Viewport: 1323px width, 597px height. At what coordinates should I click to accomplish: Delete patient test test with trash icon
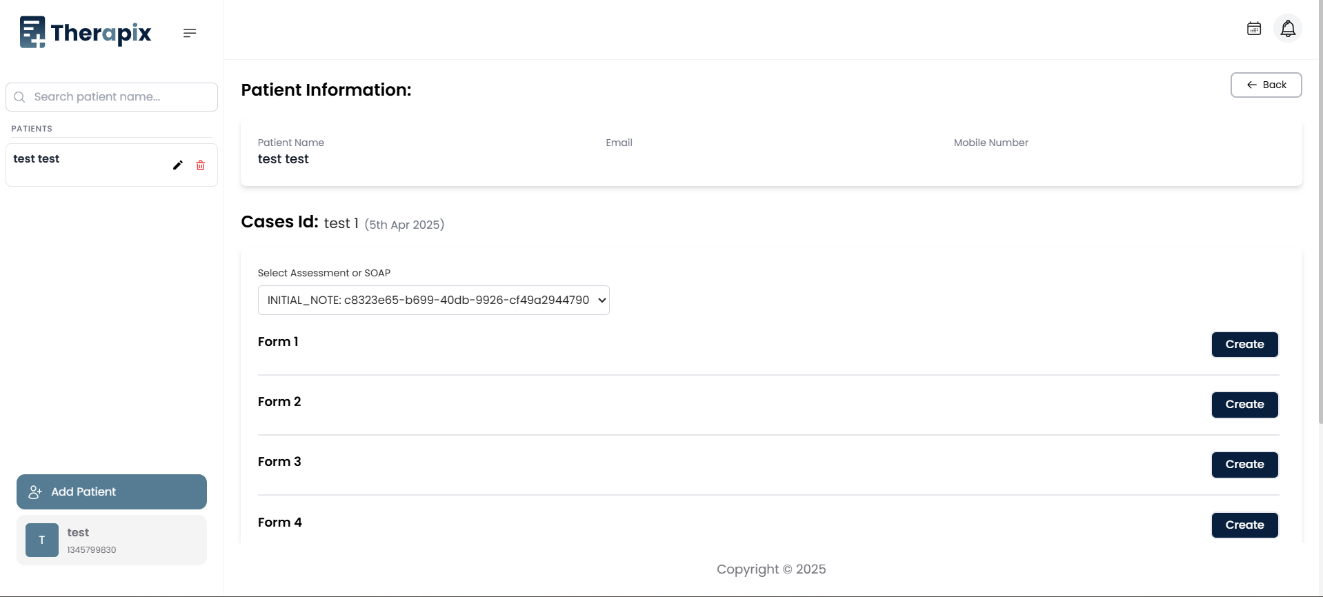pos(200,165)
